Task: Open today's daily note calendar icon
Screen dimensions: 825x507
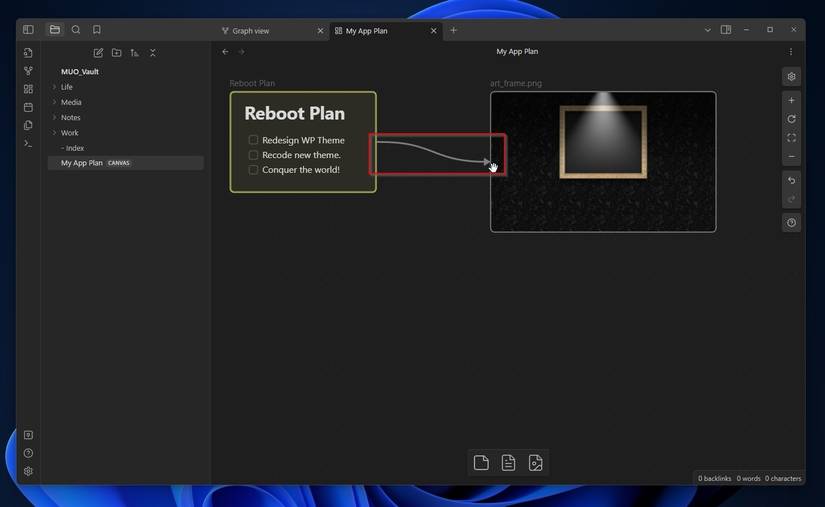Action: tap(28, 107)
